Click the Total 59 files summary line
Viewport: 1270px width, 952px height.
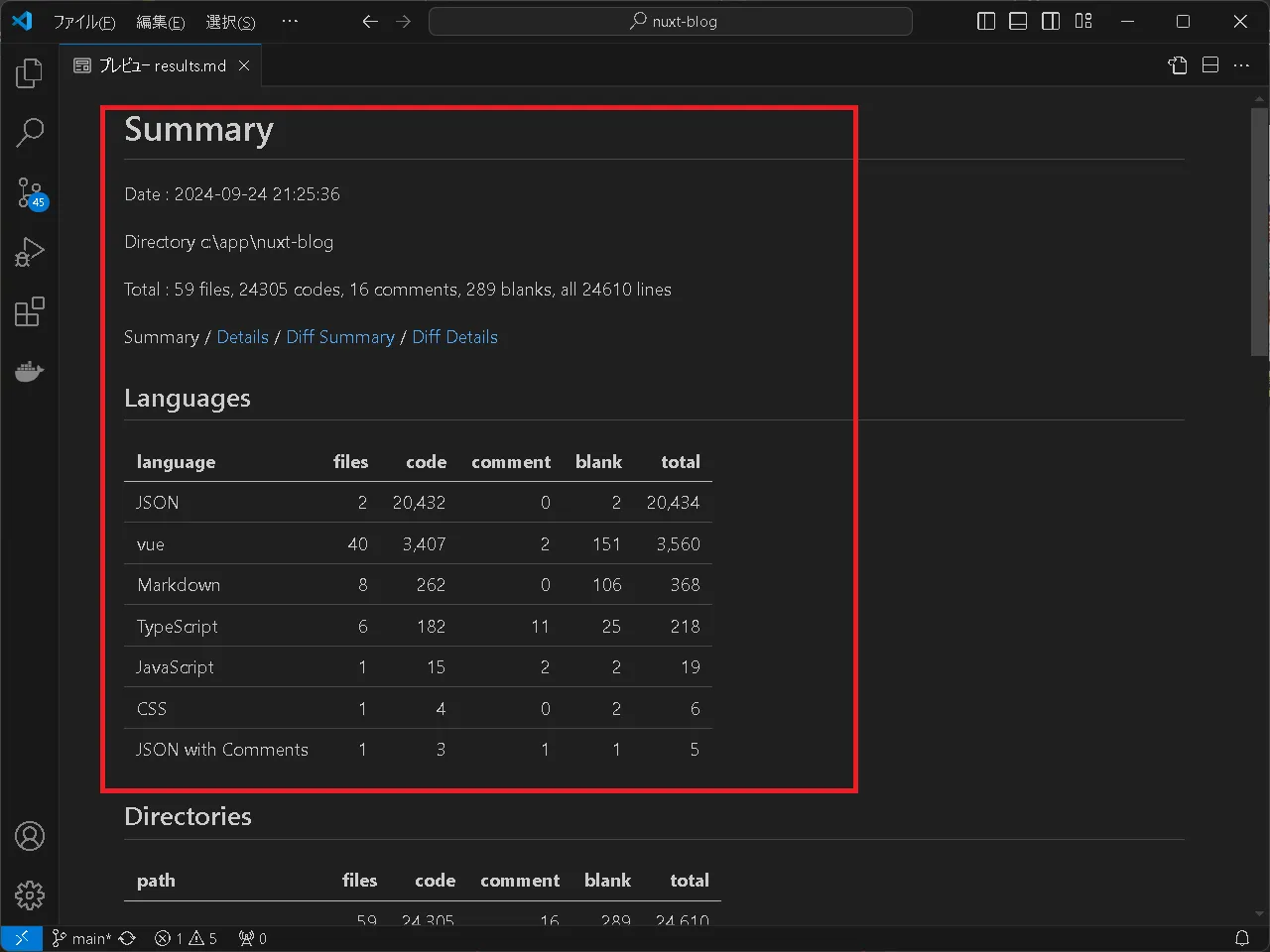click(398, 290)
